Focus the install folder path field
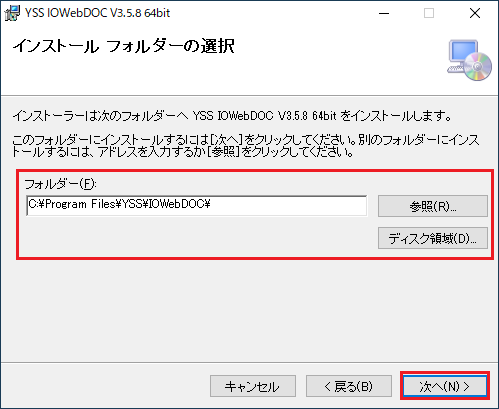 197,205
